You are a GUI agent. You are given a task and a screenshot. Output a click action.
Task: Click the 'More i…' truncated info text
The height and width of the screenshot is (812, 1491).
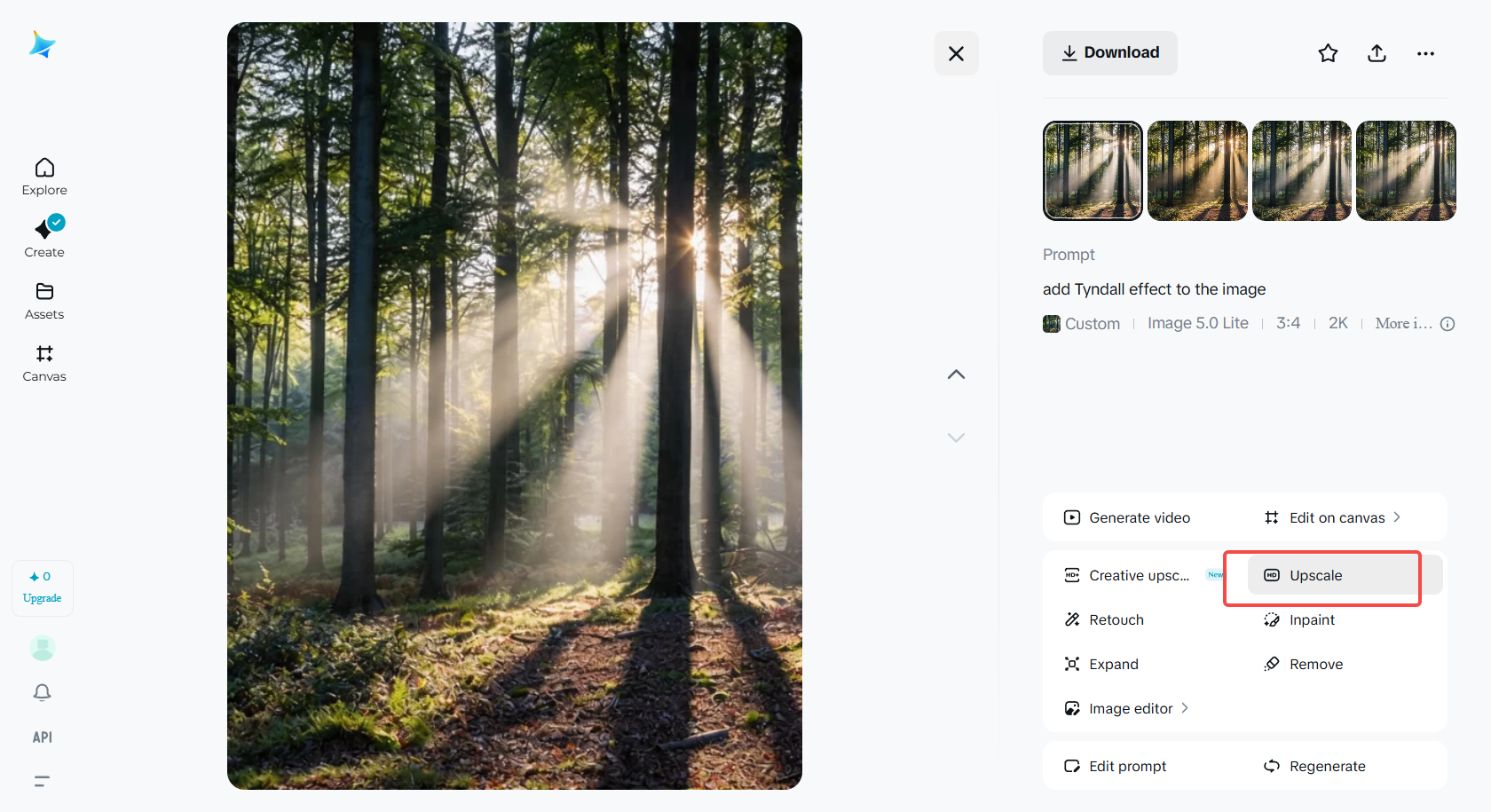1404,324
